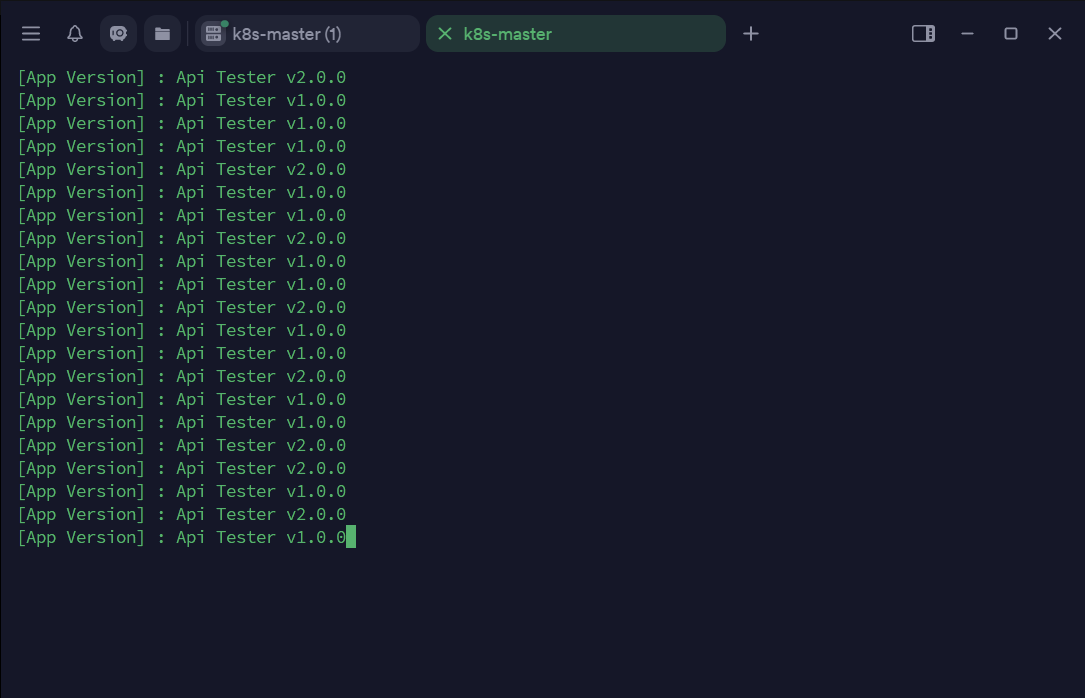The width and height of the screenshot is (1085, 698).
Task: Add a new tab with plus icon
Action: coord(751,34)
